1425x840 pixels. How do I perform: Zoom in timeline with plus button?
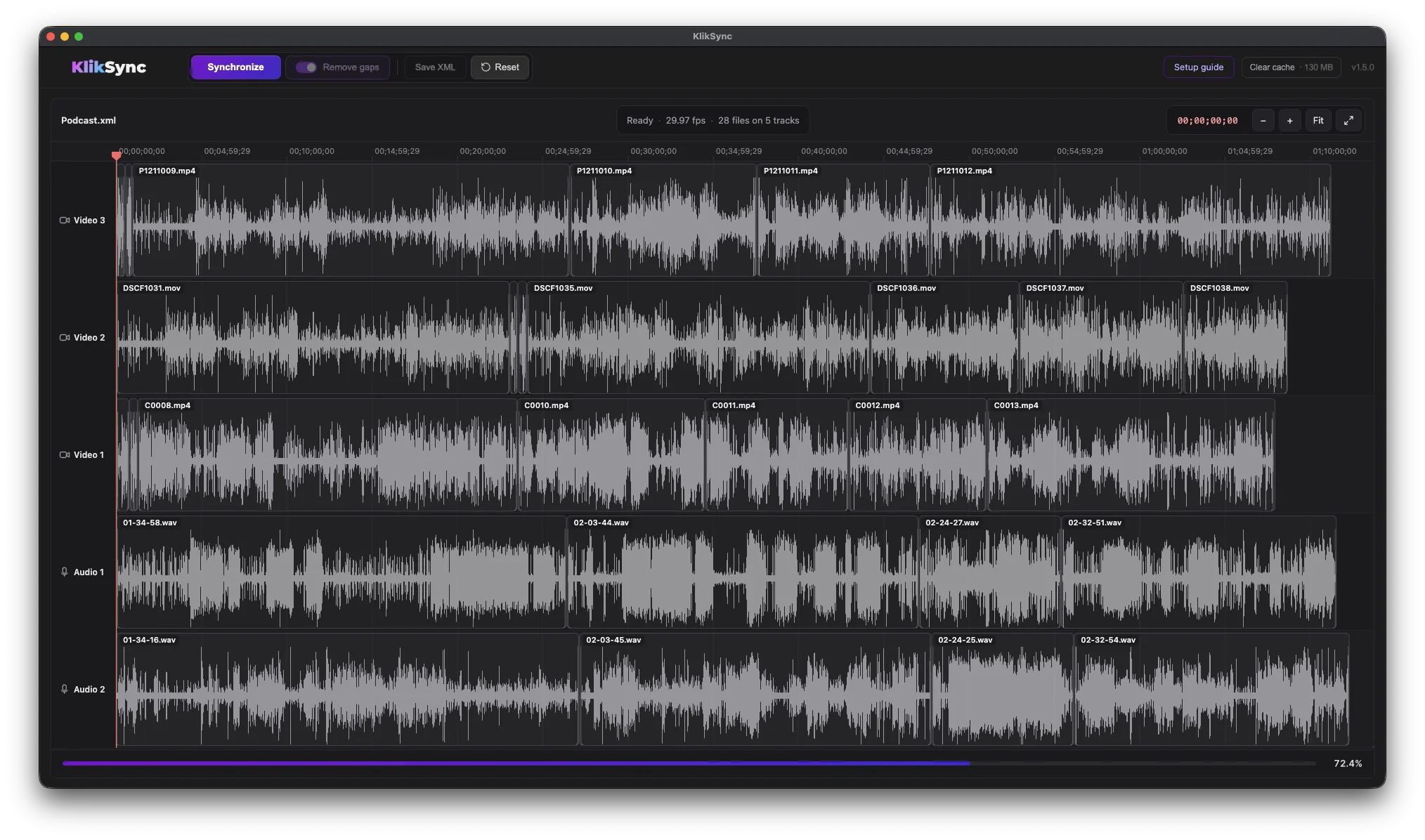tap(1289, 121)
